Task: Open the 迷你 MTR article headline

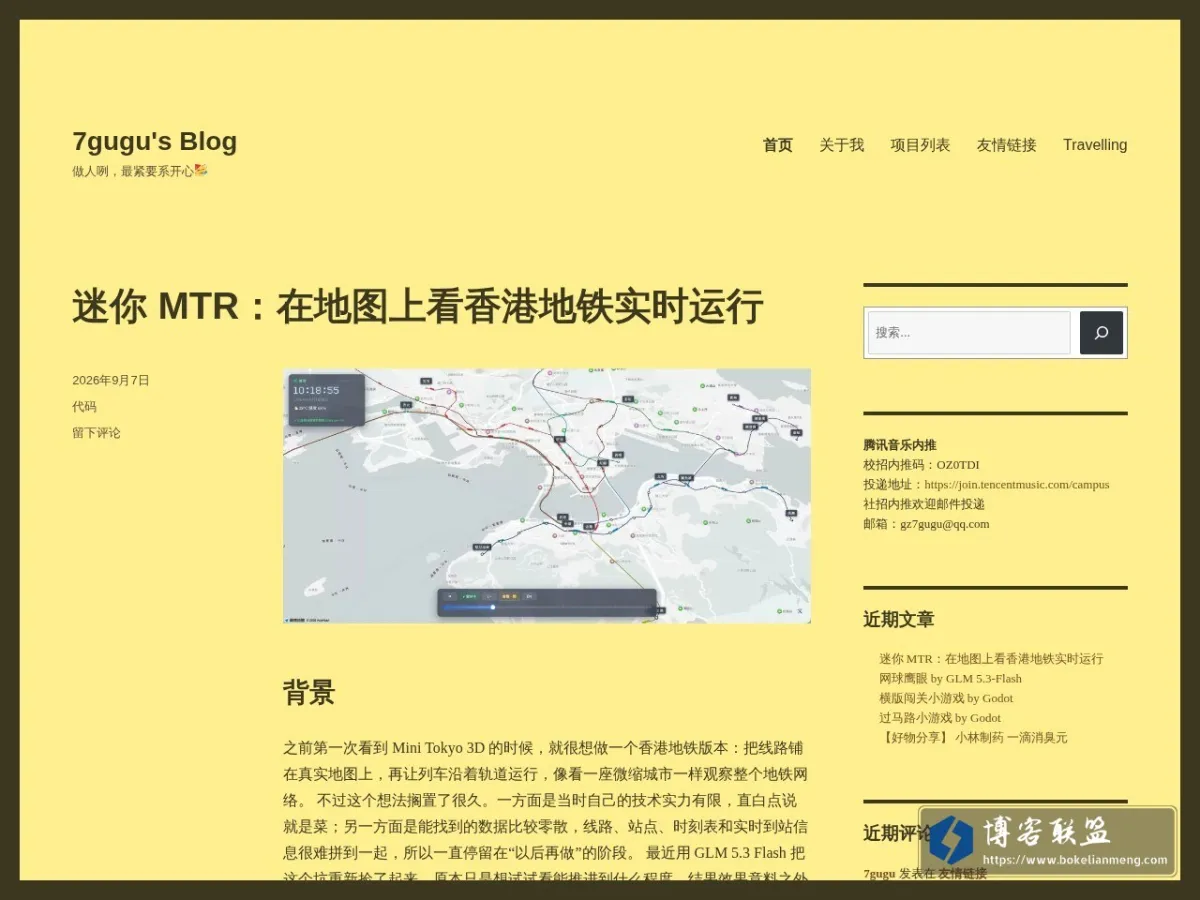Action: [418, 306]
